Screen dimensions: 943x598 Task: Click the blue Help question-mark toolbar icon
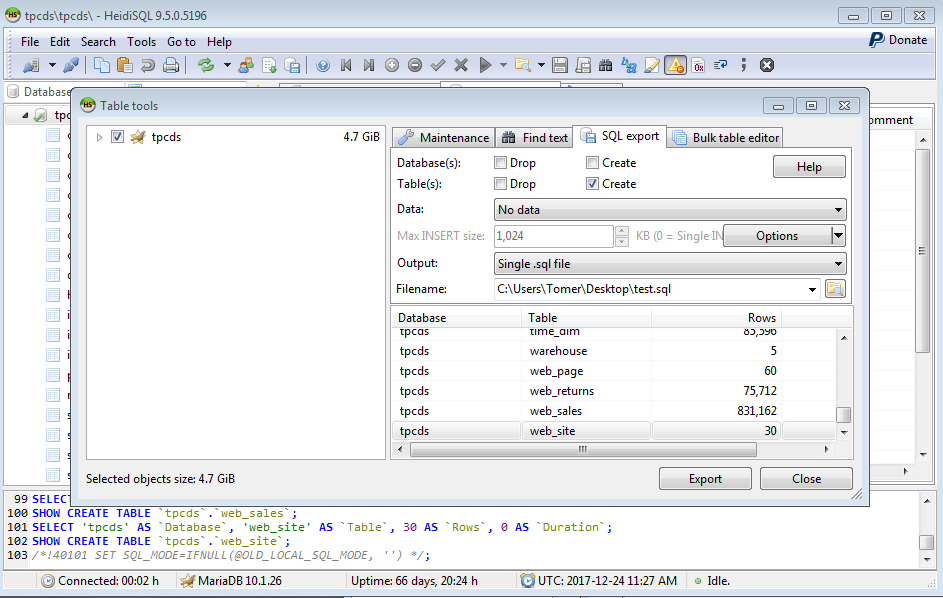coord(323,65)
